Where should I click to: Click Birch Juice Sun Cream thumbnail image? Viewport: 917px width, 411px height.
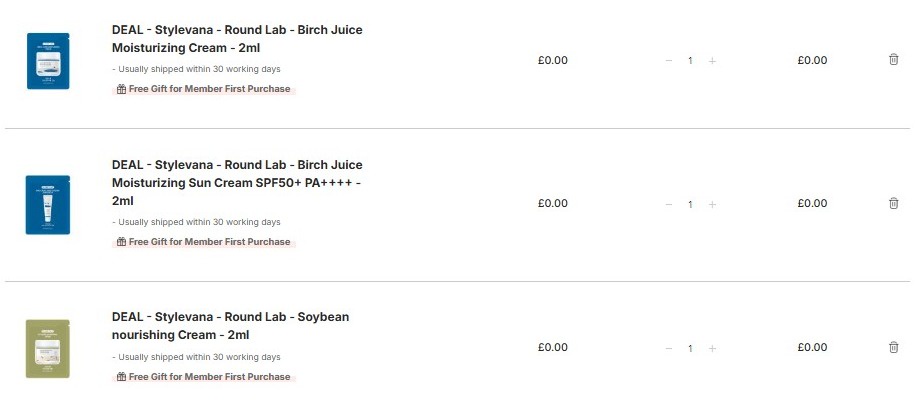tap(48, 204)
